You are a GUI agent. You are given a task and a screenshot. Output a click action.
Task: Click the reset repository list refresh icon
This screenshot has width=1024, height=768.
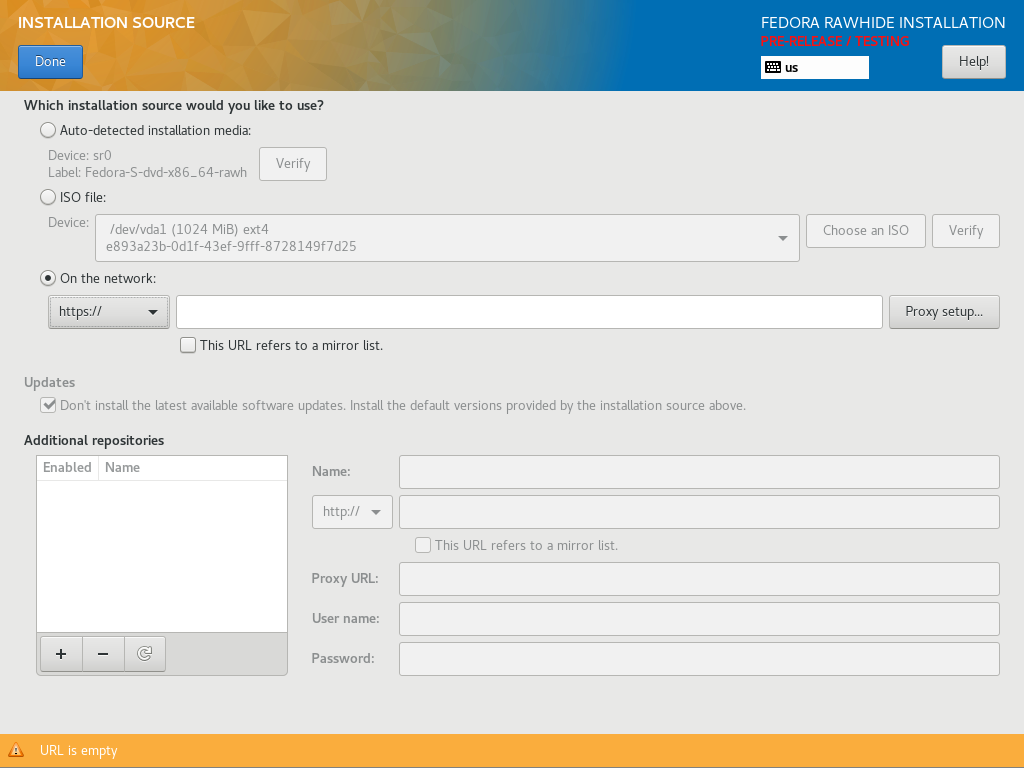pyautogui.click(x=144, y=654)
